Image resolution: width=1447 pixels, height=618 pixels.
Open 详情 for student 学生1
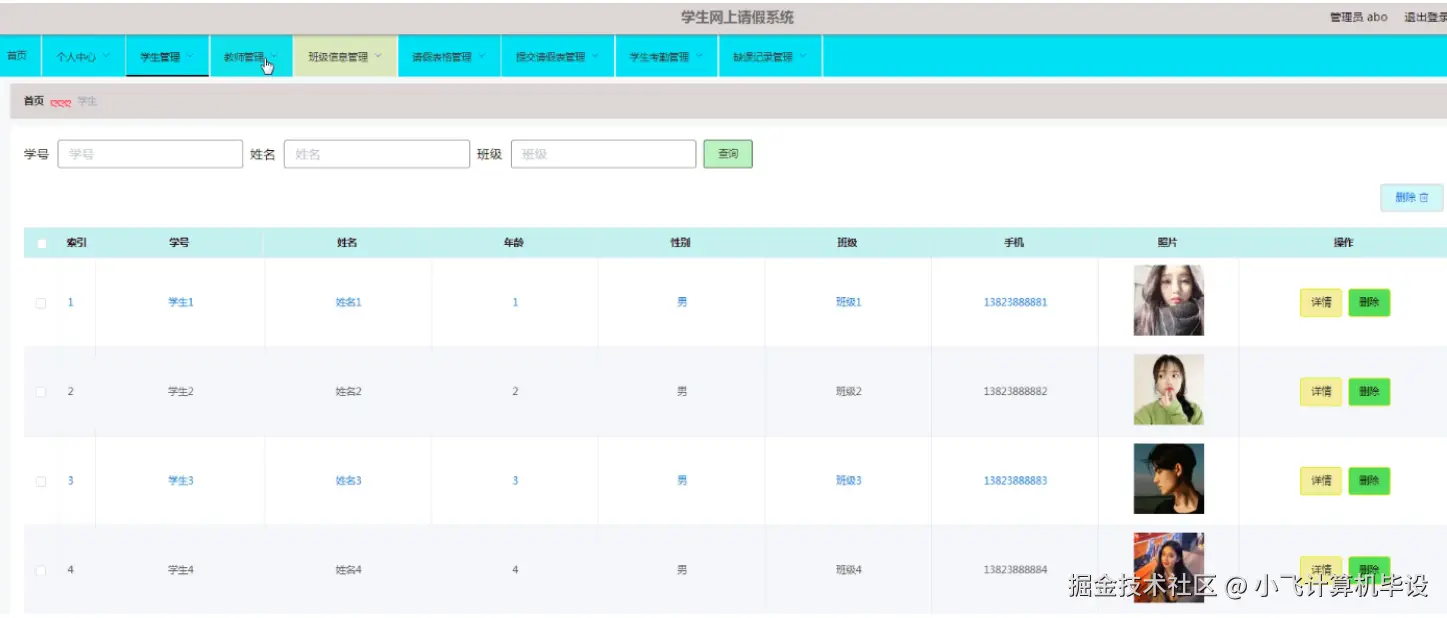(1320, 303)
